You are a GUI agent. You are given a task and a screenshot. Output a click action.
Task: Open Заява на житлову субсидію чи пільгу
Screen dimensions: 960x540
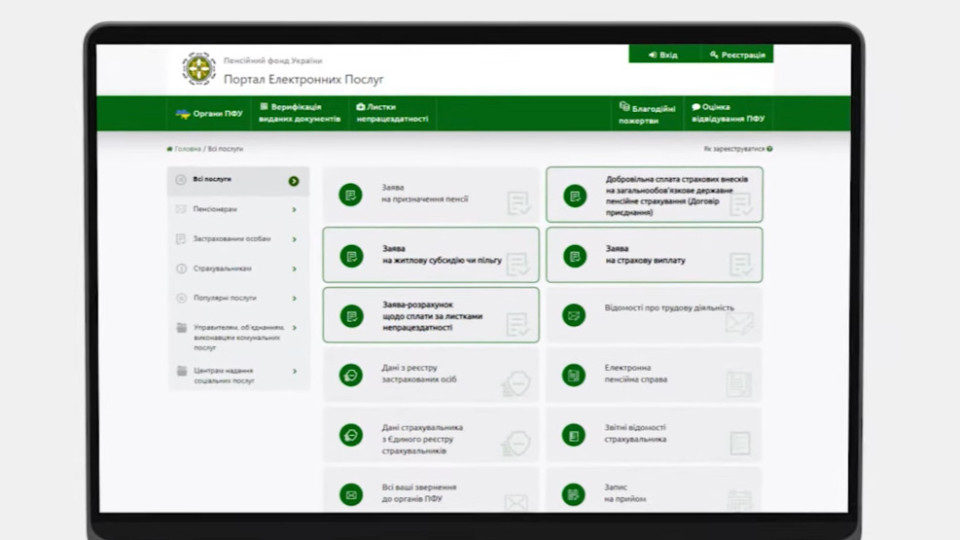(x=430, y=255)
